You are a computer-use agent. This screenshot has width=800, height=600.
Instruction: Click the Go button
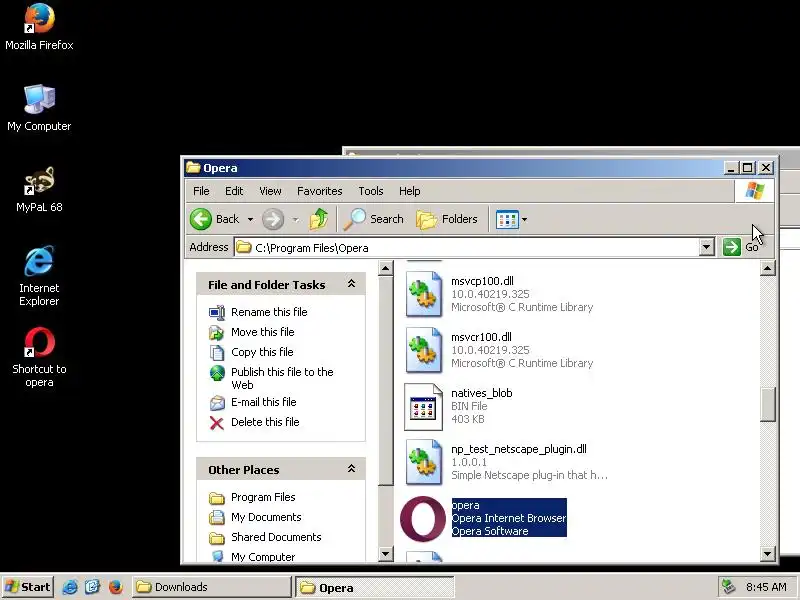tap(741, 247)
